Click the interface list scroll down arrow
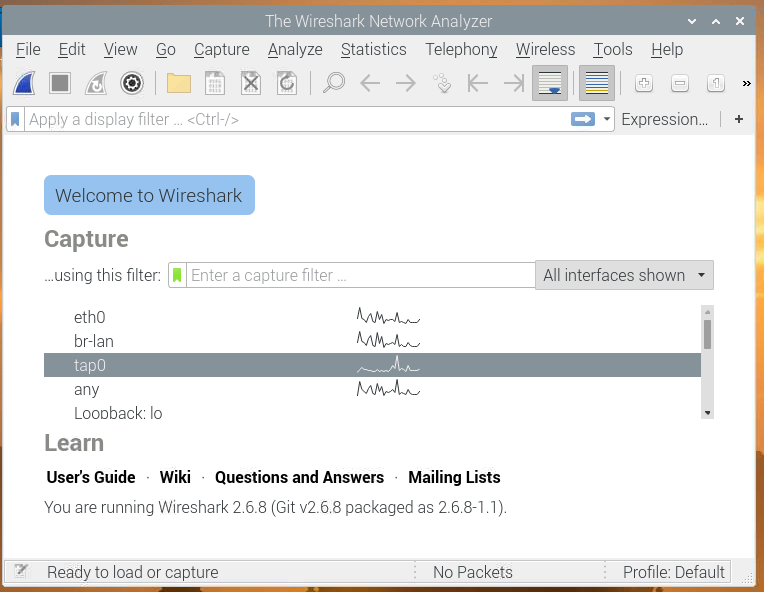 707,413
